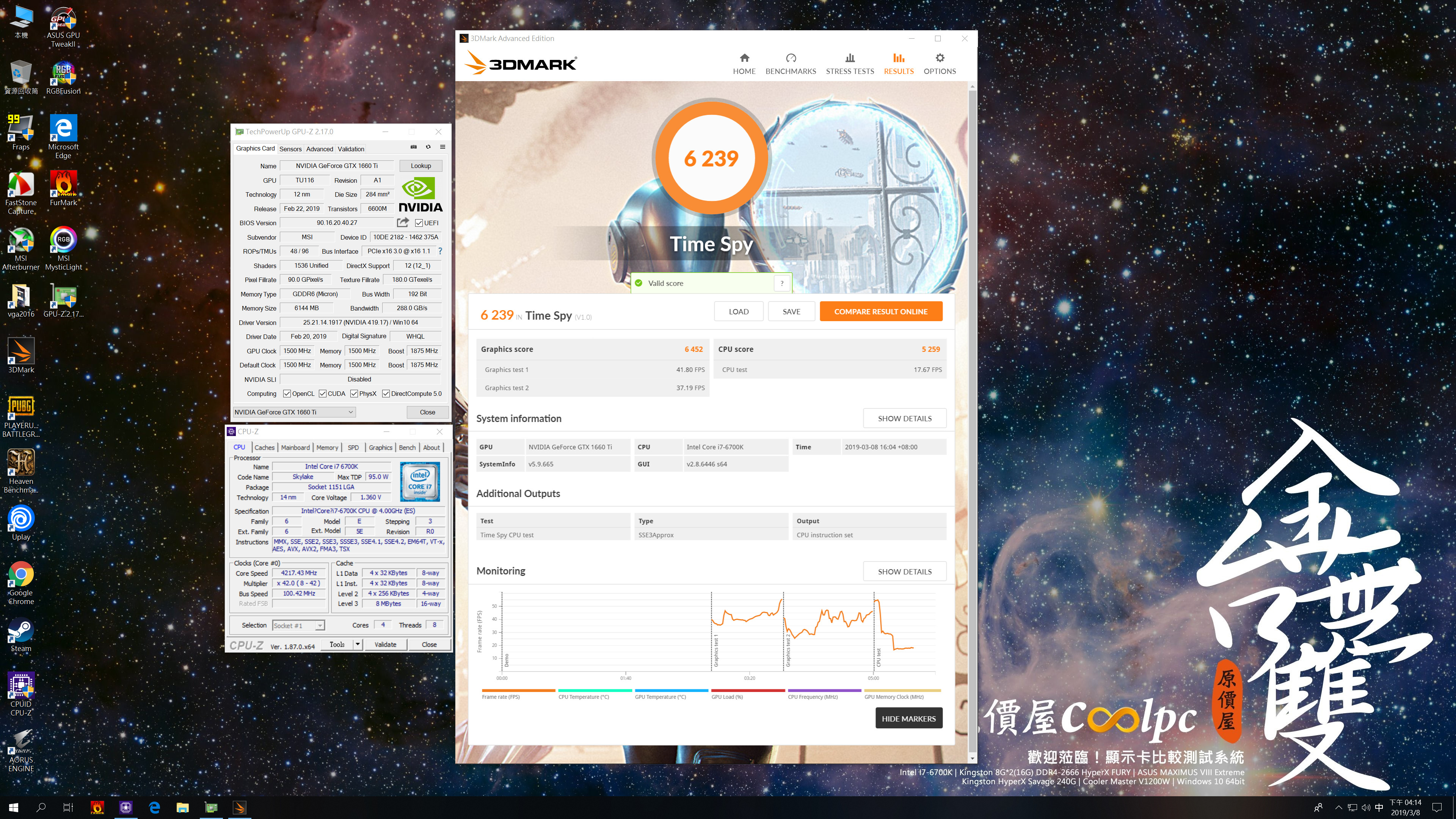Image resolution: width=1456 pixels, height=819 pixels.
Task: Click the Validate button in CPU-Z
Action: [386, 644]
